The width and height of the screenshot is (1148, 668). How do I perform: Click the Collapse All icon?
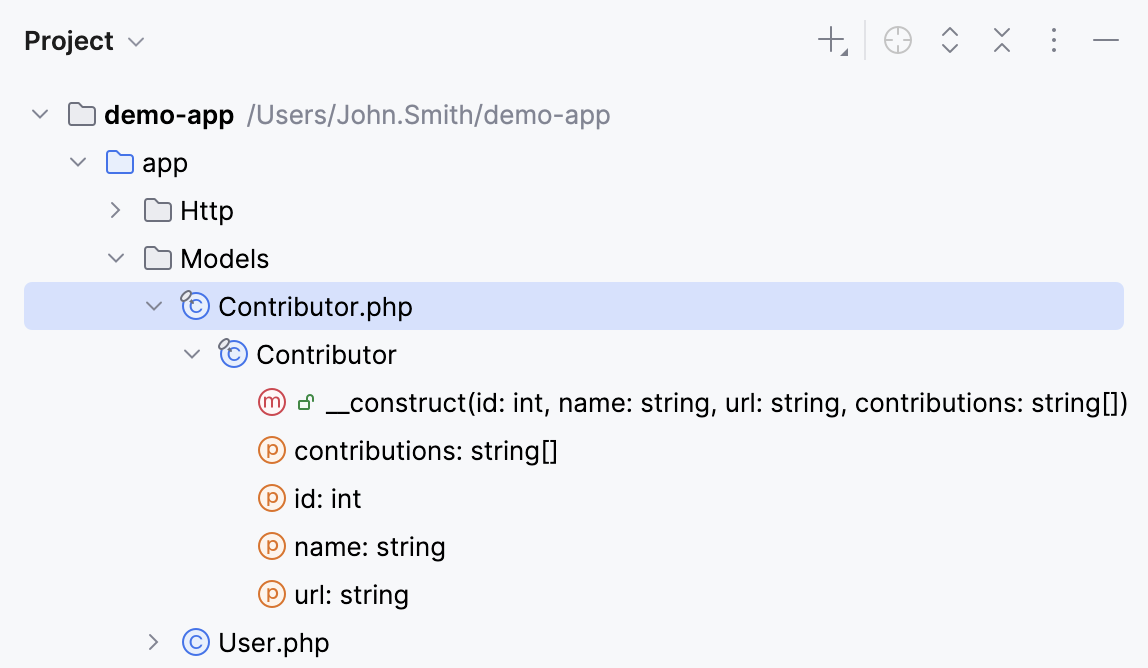[x=1001, y=40]
